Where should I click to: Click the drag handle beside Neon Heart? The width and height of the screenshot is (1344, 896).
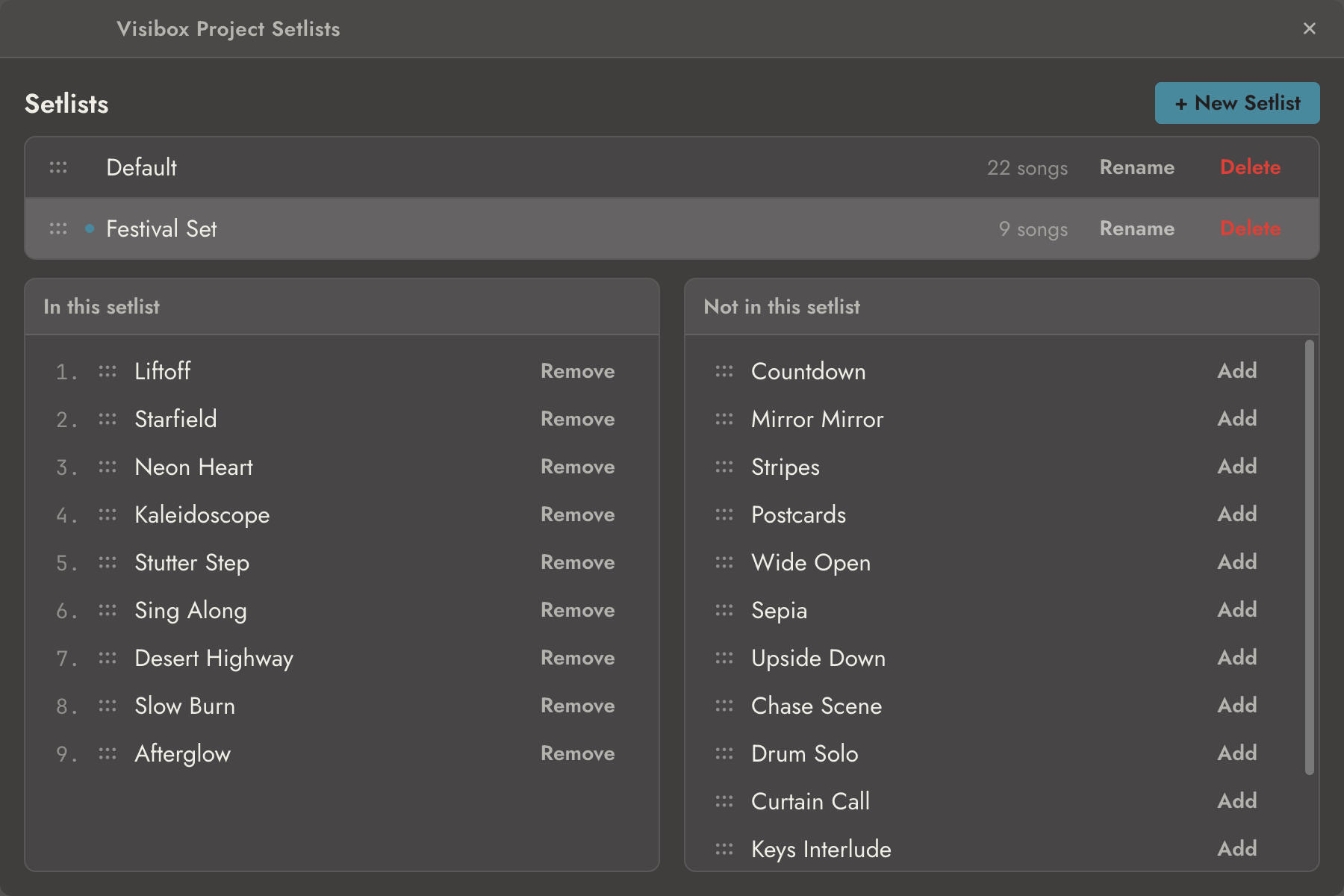pos(108,467)
